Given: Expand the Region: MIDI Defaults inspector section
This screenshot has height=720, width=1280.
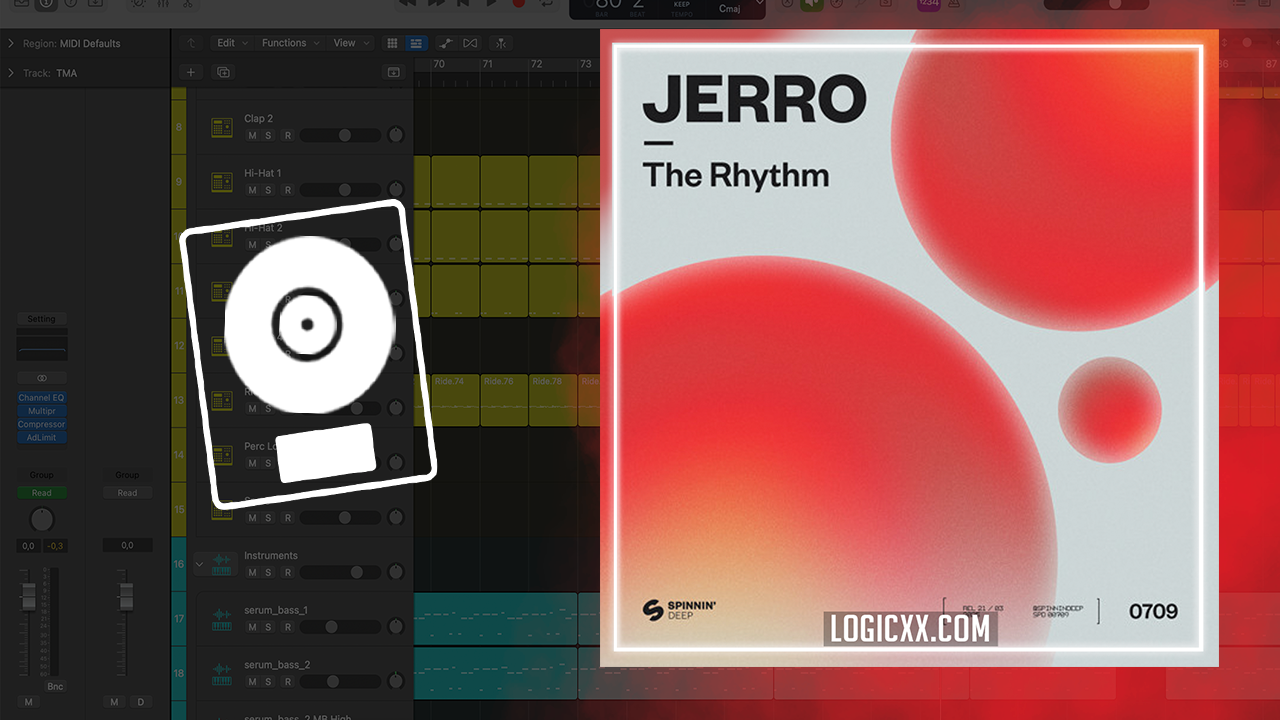Looking at the screenshot, I should [x=11, y=43].
